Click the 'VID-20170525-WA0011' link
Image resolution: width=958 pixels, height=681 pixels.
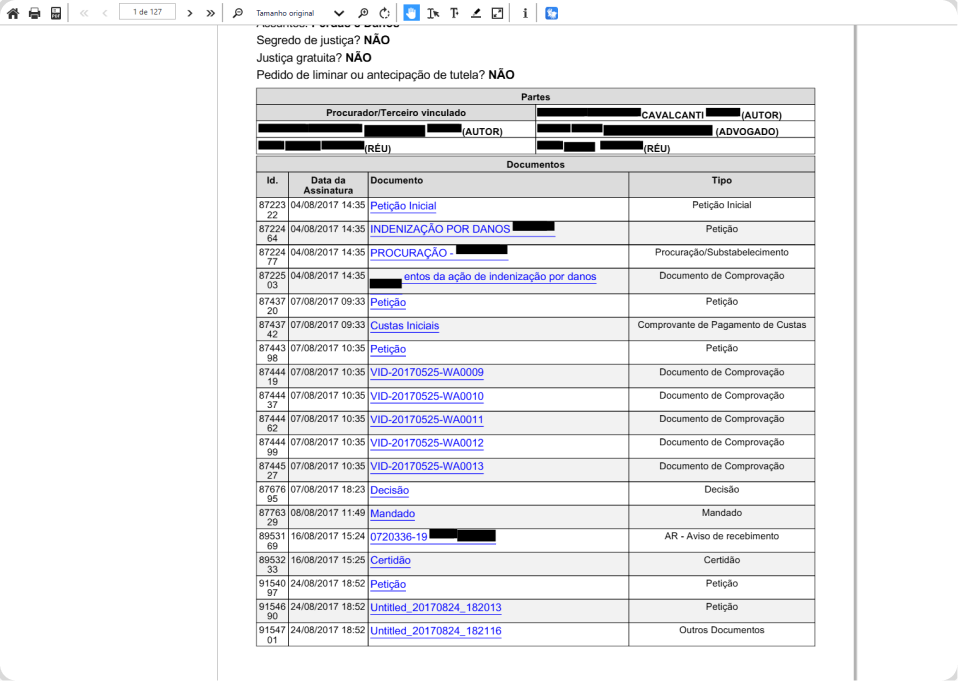426,419
